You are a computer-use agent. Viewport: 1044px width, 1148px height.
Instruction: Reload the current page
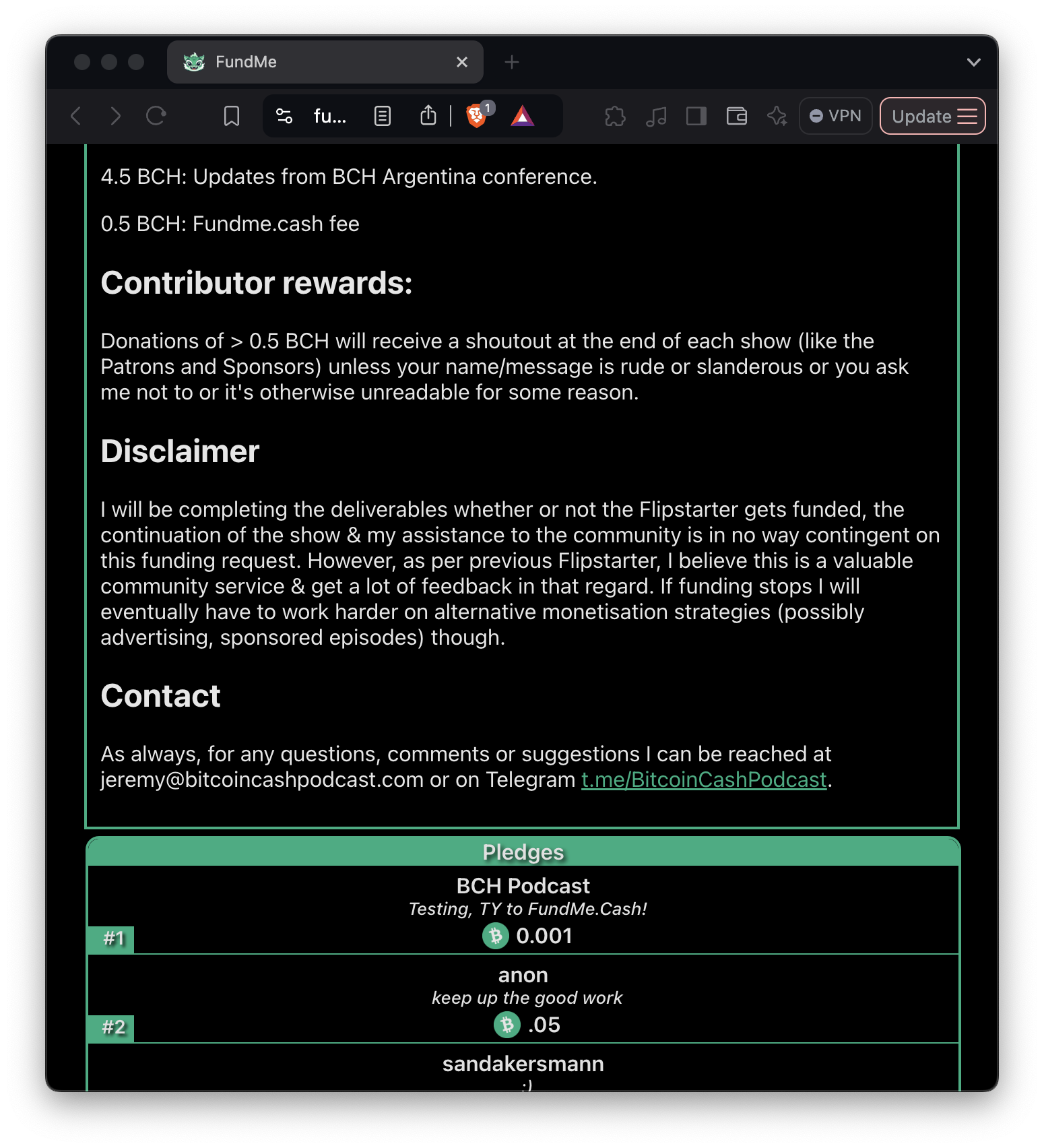click(x=156, y=117)
